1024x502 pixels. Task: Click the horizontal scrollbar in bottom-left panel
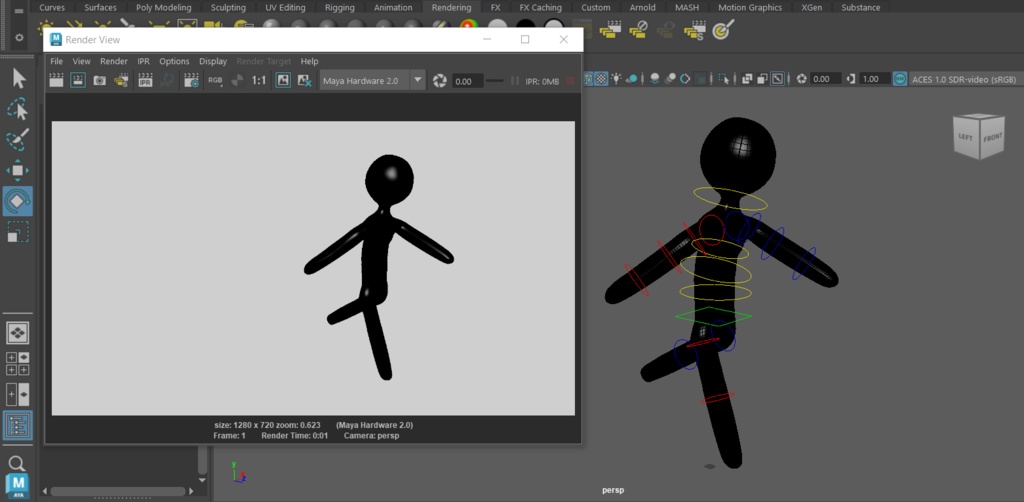coord(118,491)
